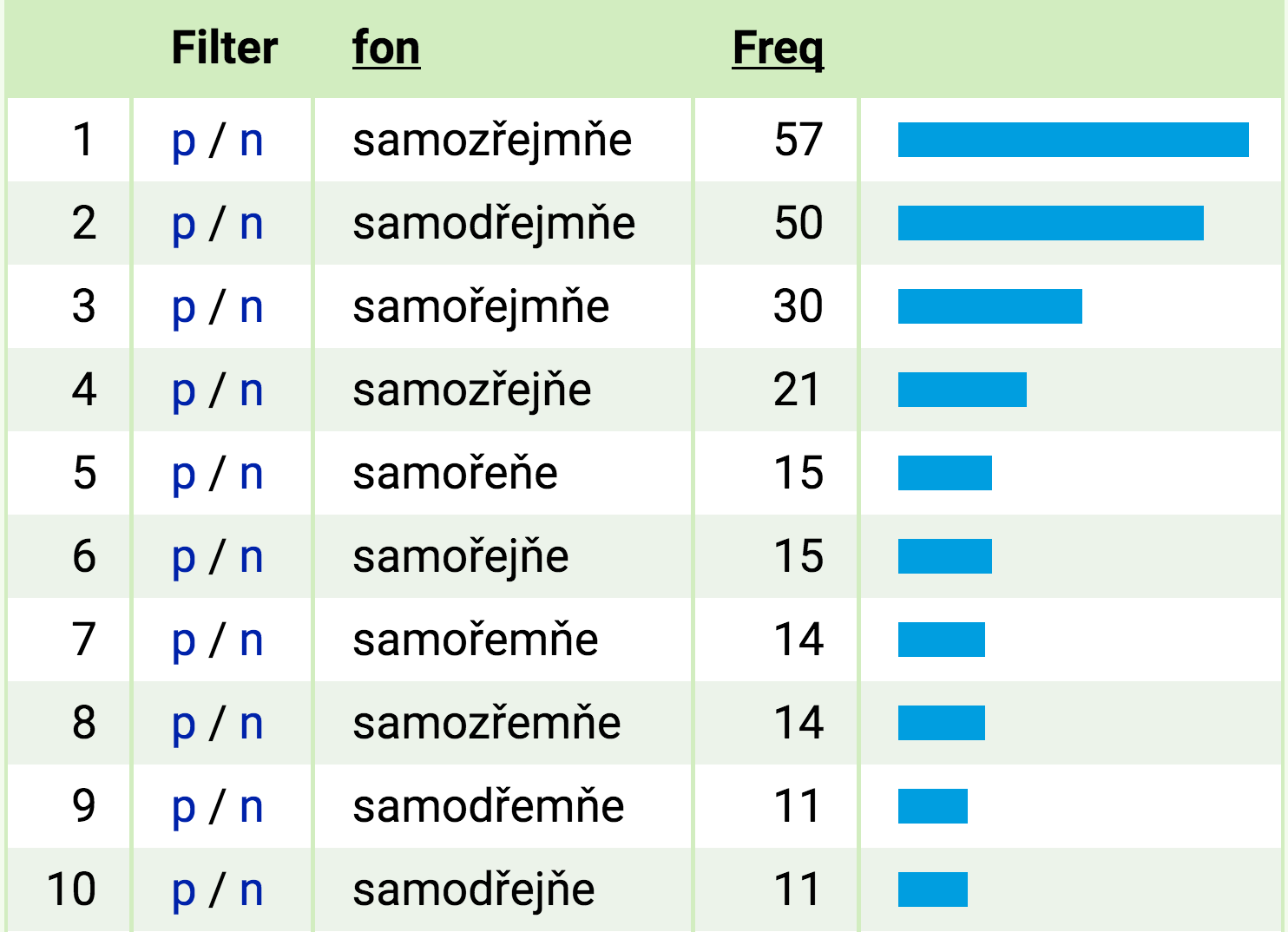Sort the table by the fon column
Screen dimensions: 1288x932
click(x=385, y=49)
